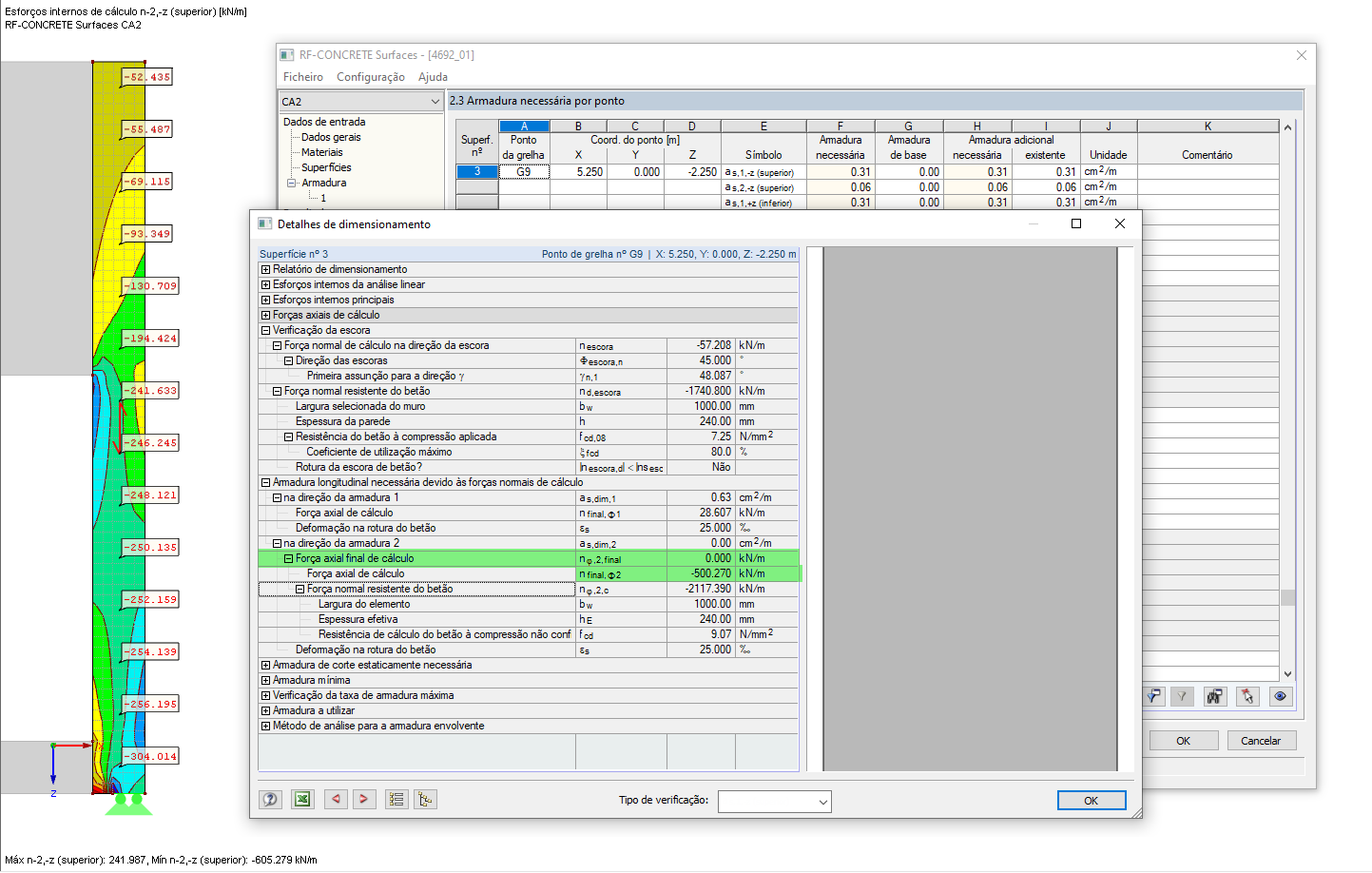Click the Dados de entrada tree root
1372x873 pixels.
tap(324, 122)
